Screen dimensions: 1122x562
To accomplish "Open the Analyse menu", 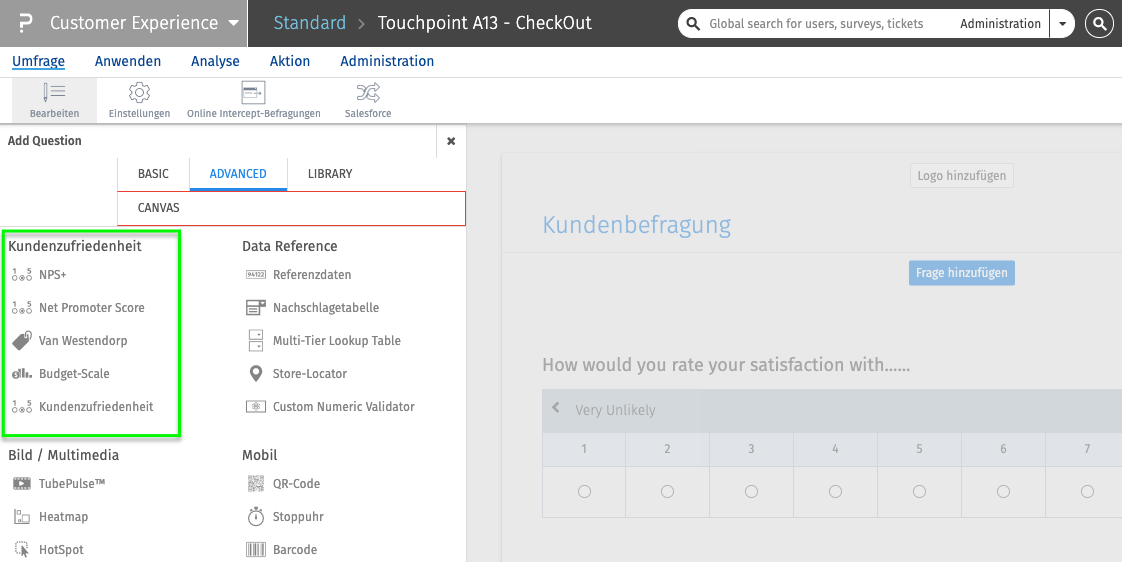I will (215, 61).
